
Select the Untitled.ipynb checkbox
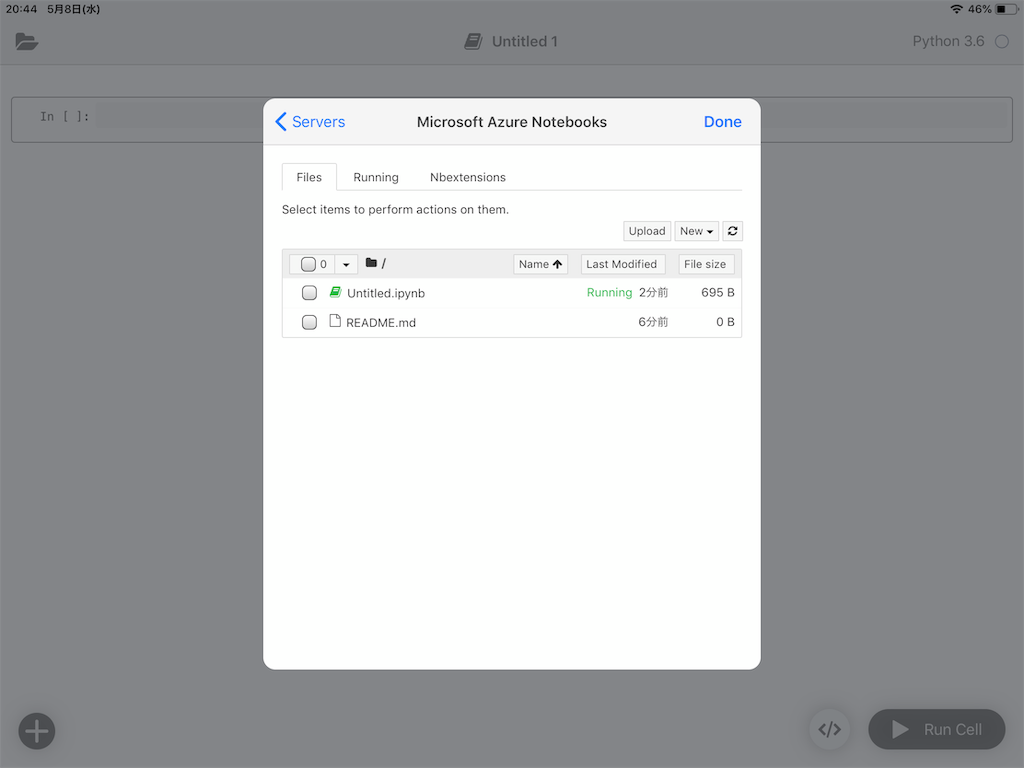pos(310,293)
